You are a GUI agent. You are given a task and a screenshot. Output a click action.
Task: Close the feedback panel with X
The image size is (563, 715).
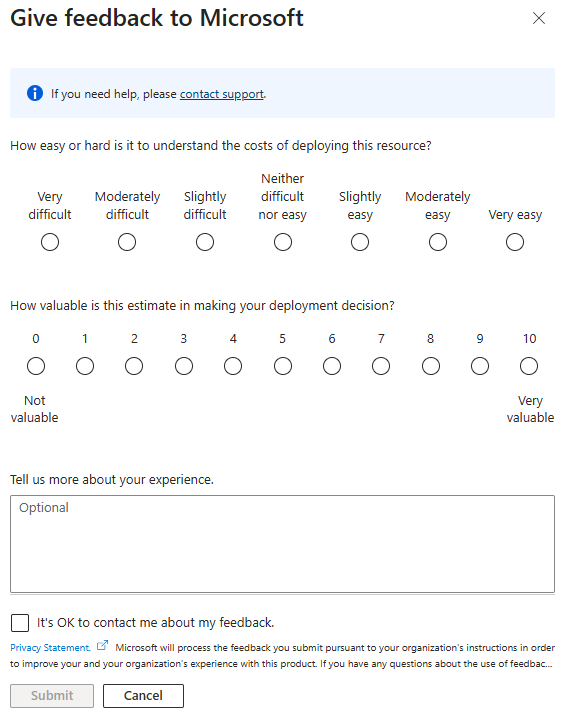pyautogui.click(x=539, y=18)
